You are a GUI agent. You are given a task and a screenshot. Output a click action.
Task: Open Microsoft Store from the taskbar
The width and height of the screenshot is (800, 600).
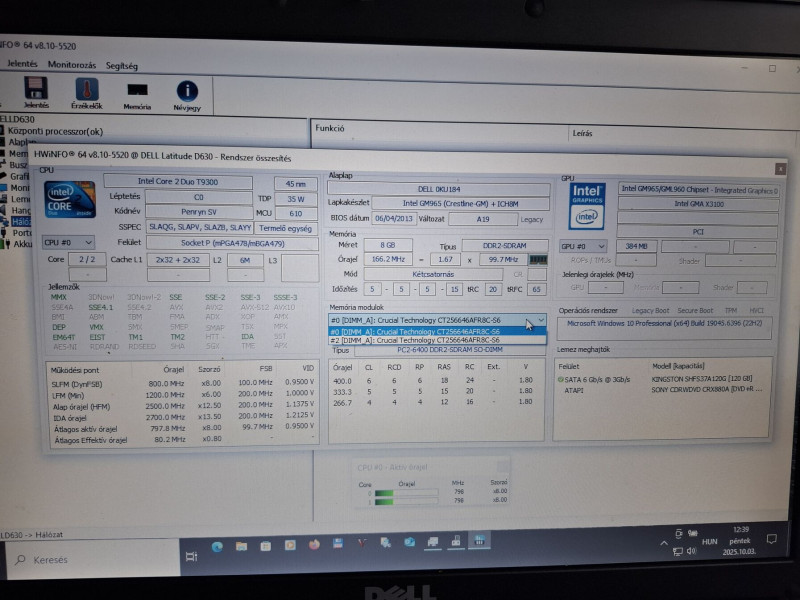tap(265, 546)
